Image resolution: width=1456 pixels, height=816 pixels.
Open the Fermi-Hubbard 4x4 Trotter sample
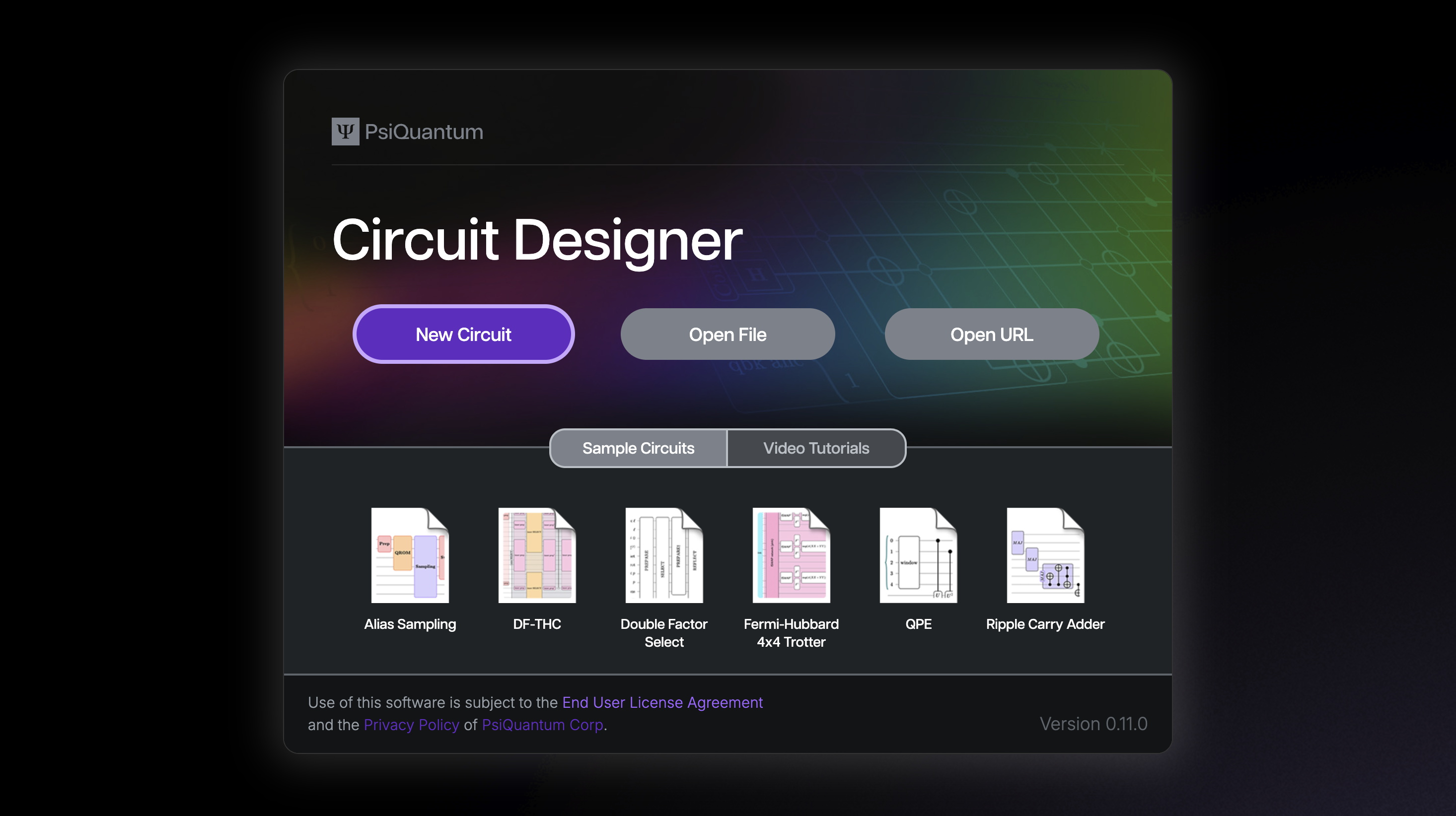click(x=791, y=555)
